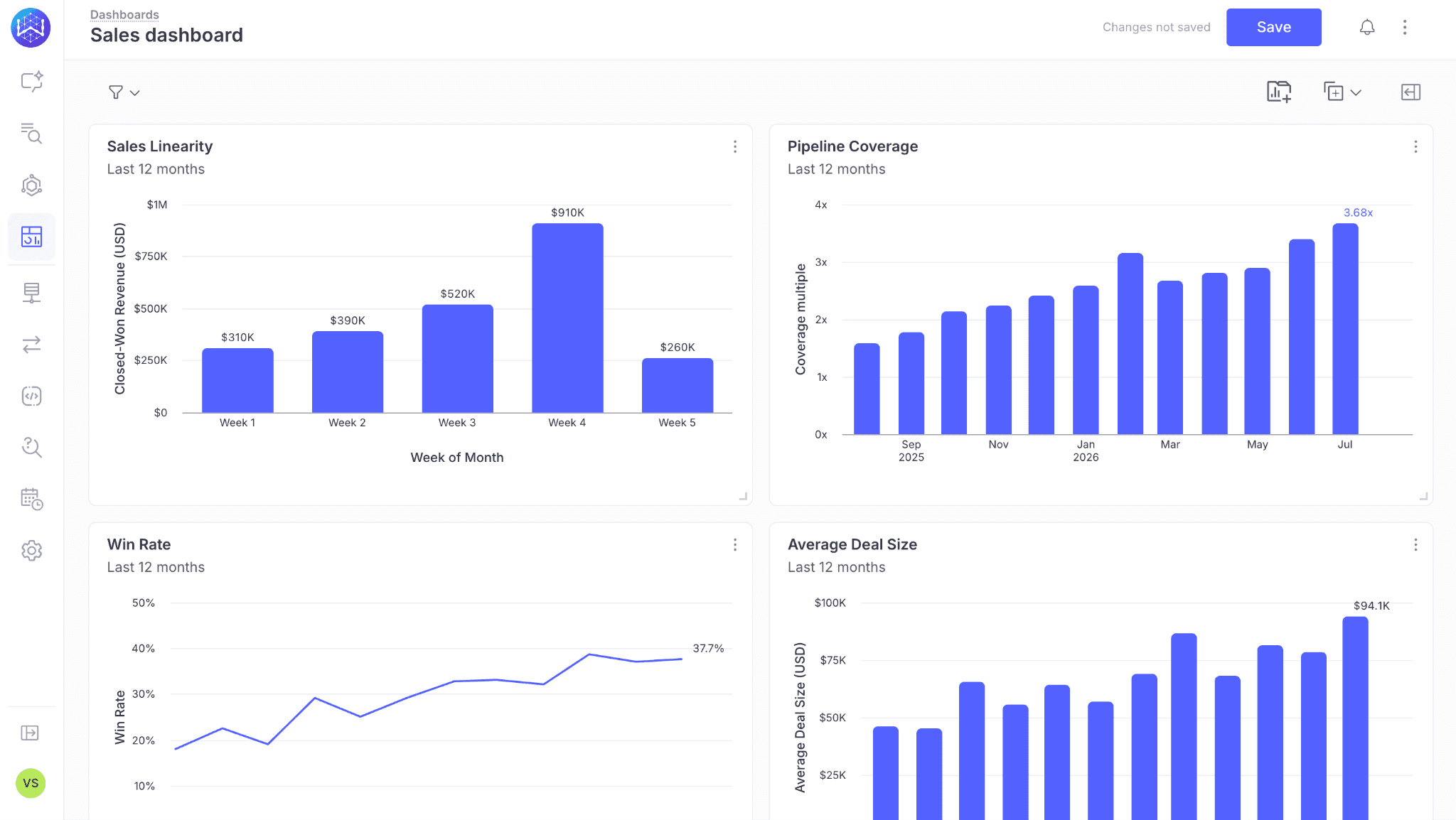Open the VS user avatar
The image size is (1456, 820).
(x=31, y=783)
